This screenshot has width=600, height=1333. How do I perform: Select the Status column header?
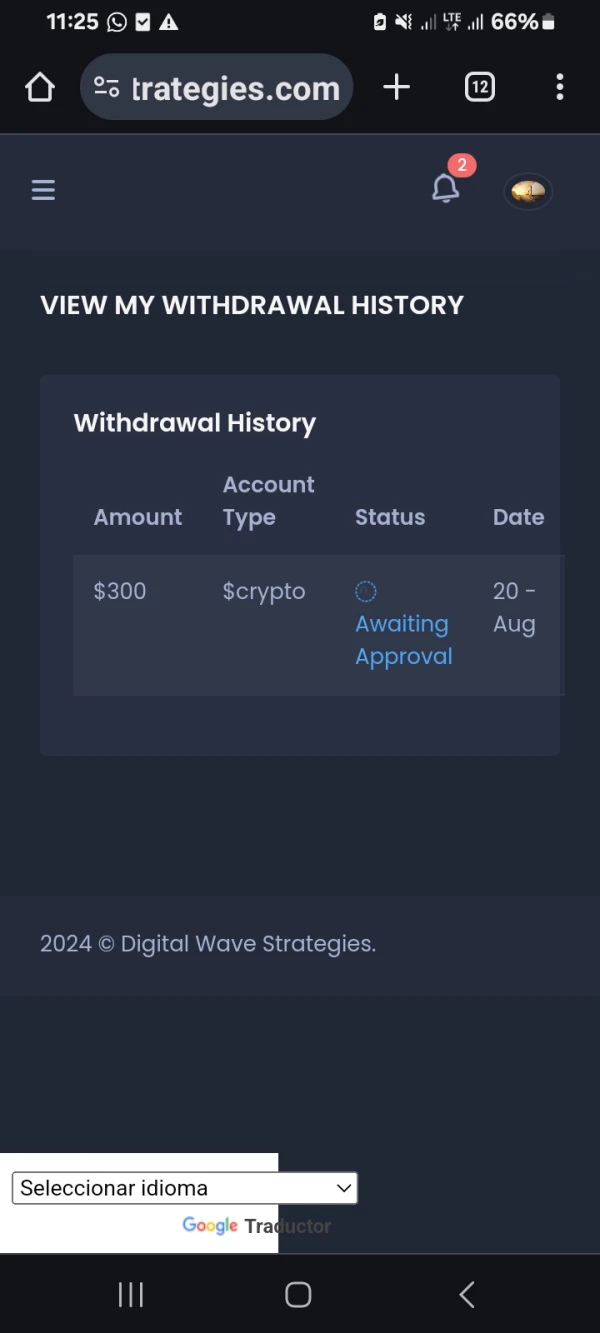click(390, 517)
